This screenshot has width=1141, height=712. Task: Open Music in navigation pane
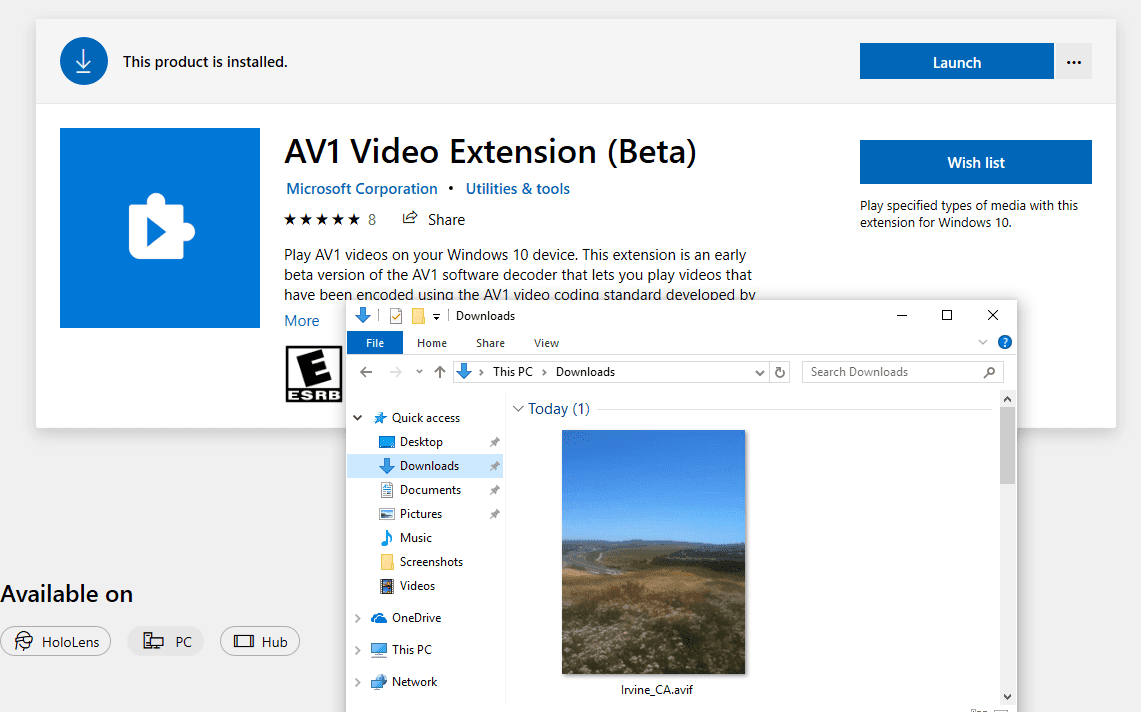pos(416,537)
